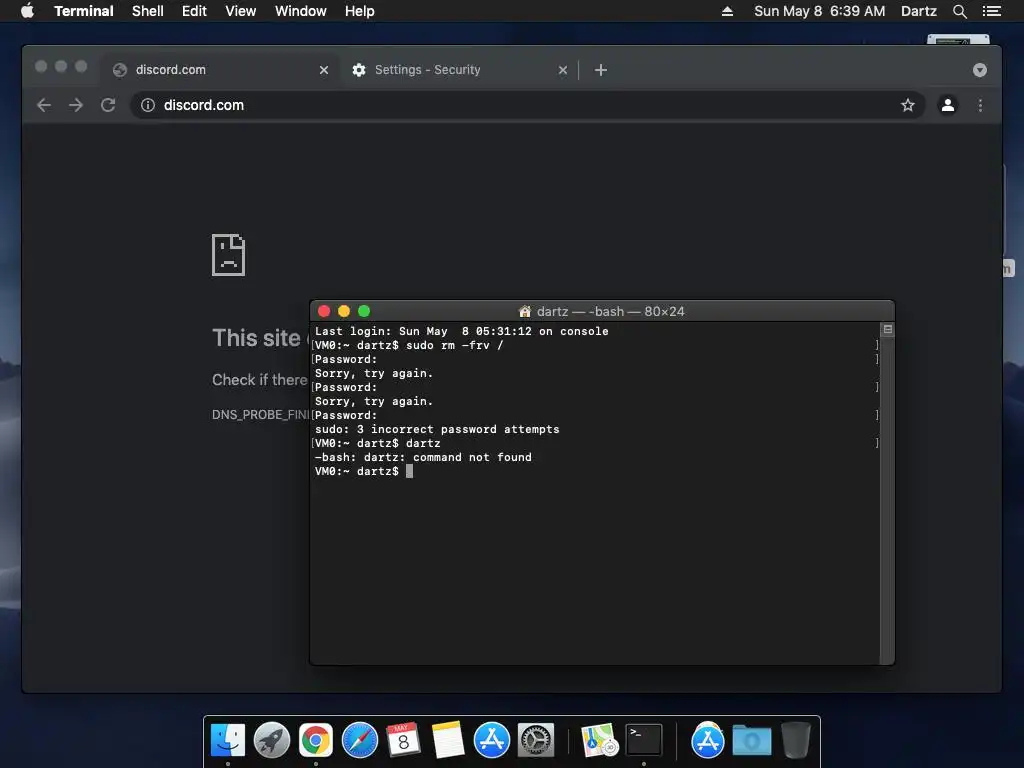Image resolution: width=1024 pixels, height=768 pixels.
Task: Open App Store from the Dock
Action: pyautogui.click(x=492, y=741)
